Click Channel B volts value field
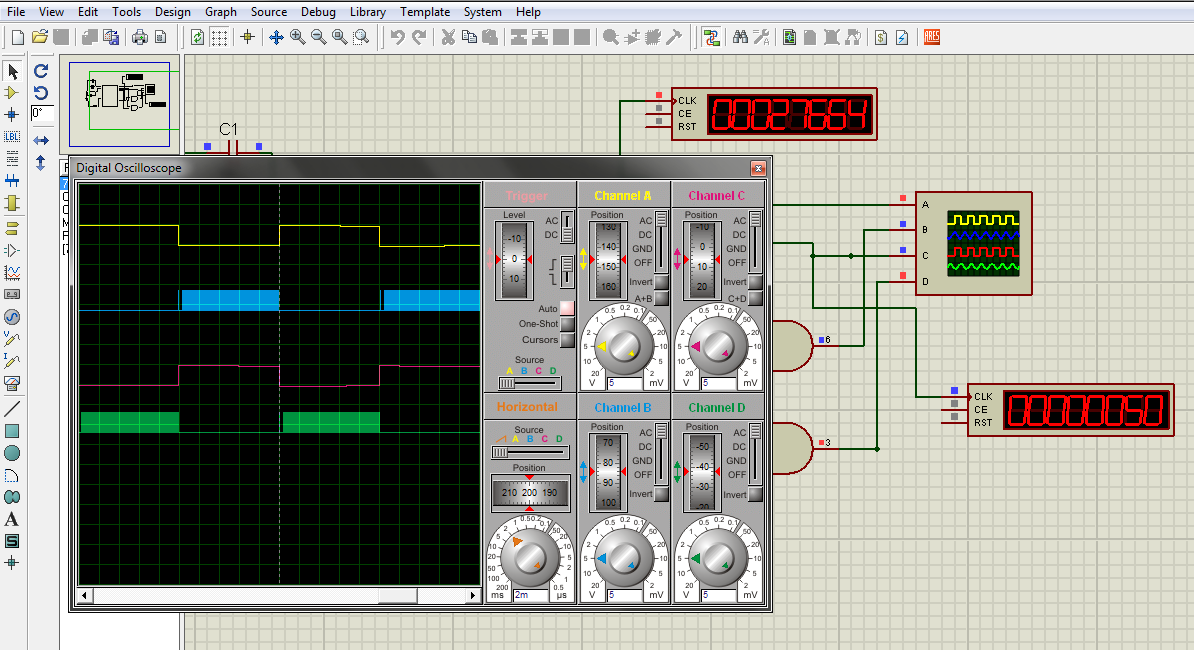 tap(625, 595)
